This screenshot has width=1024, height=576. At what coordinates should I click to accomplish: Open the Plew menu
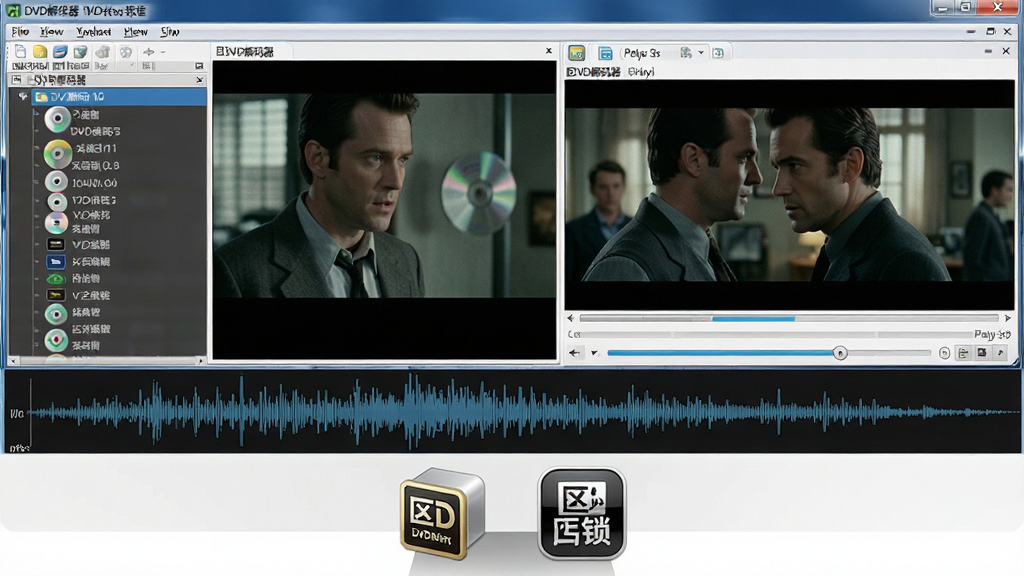[136, 31]
